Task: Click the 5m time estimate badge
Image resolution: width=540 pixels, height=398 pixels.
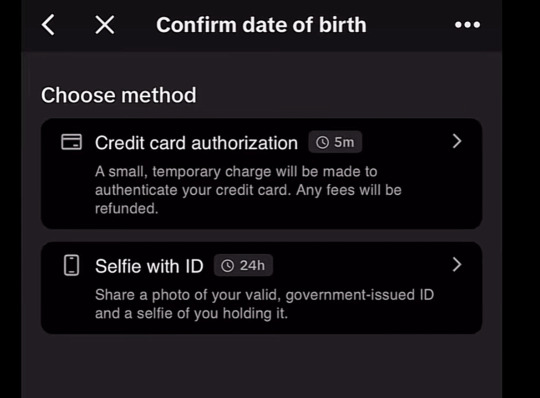Action: (335, 142)
